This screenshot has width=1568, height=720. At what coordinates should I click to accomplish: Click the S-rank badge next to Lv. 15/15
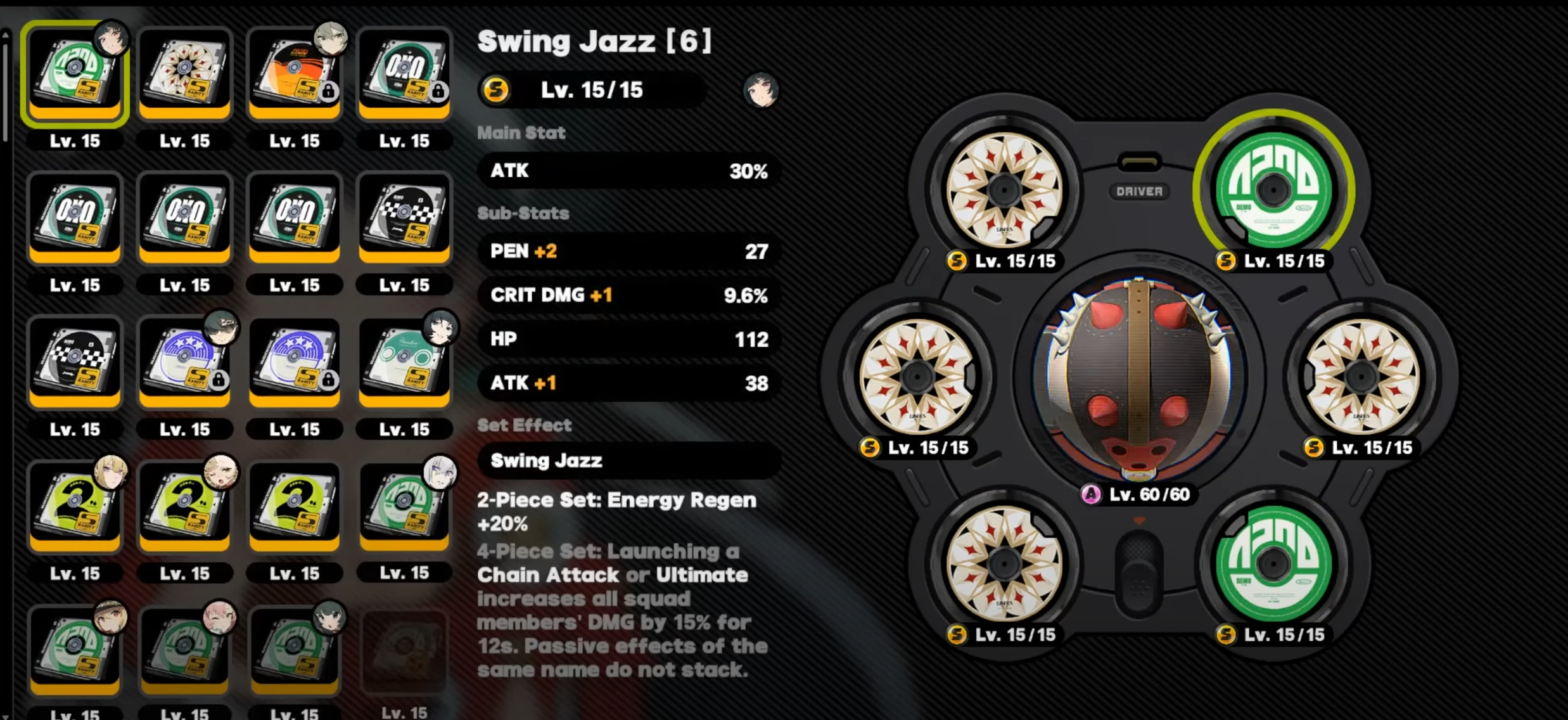[x=496, y=90]
